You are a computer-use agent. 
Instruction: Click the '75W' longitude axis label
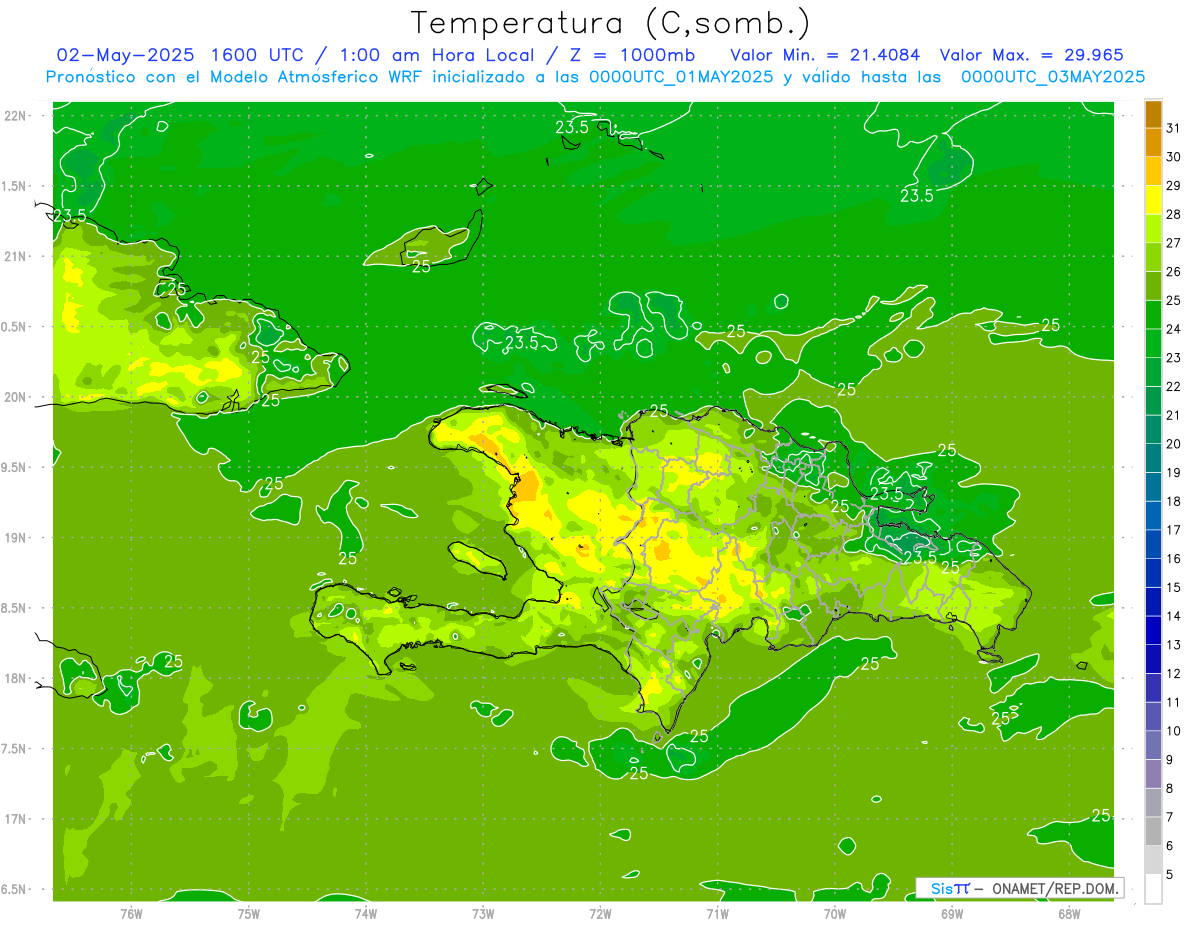tap(249, 913)
